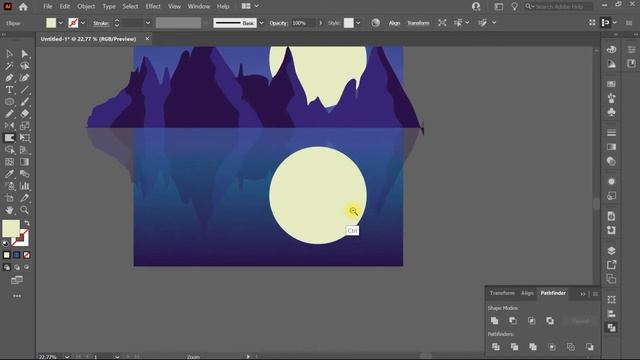
Task: Open stroke color dropdown in control bar
Action: click(x=83, y=23)
